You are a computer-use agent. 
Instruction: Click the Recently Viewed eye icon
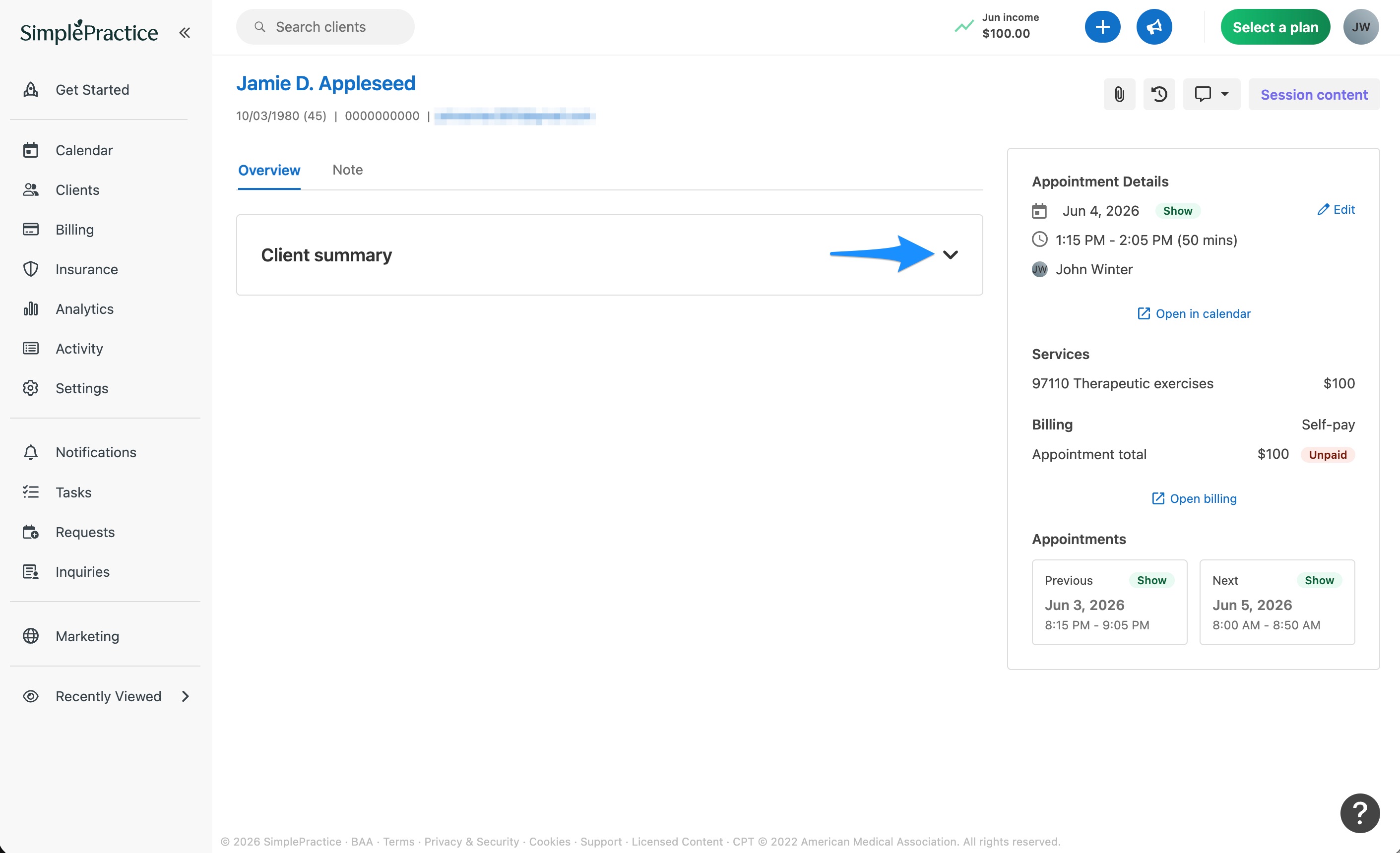point(31,696)
